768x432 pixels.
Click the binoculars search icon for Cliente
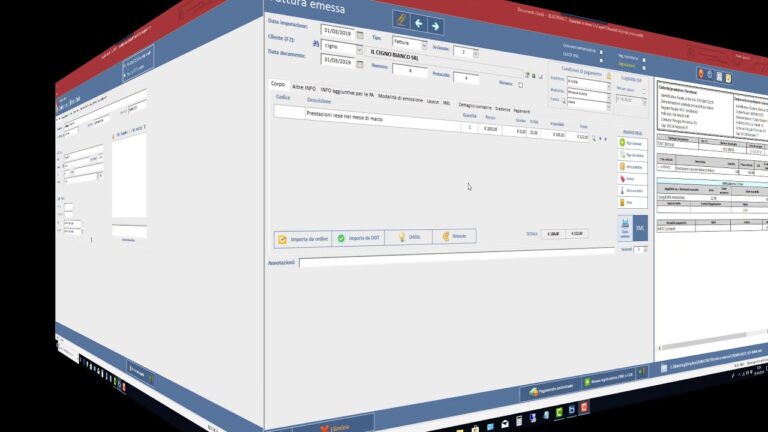pyautogui.click(x=316, y=44)
